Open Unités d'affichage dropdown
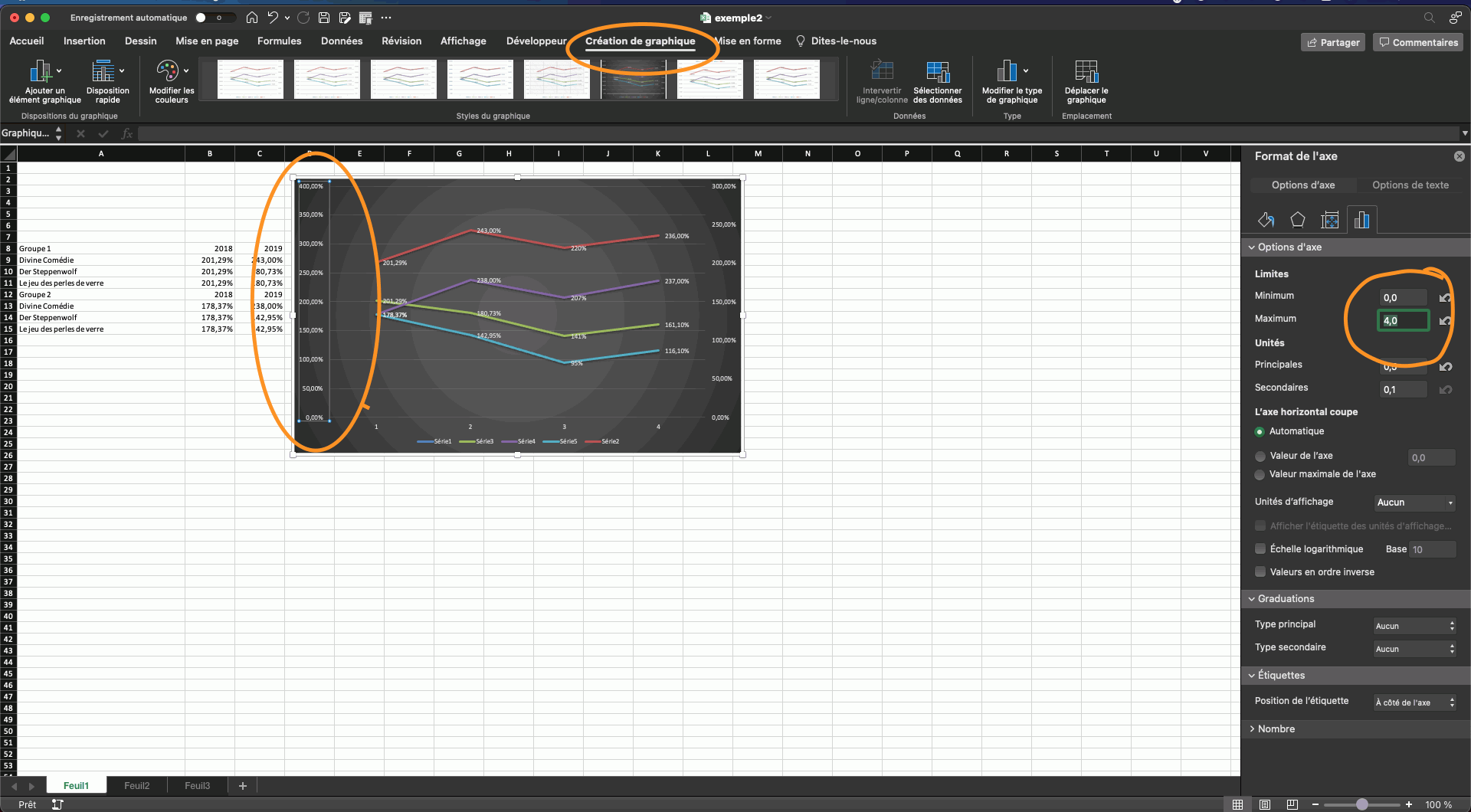Viewport: 1471px width, 812px height. (x=1414, y=503)
